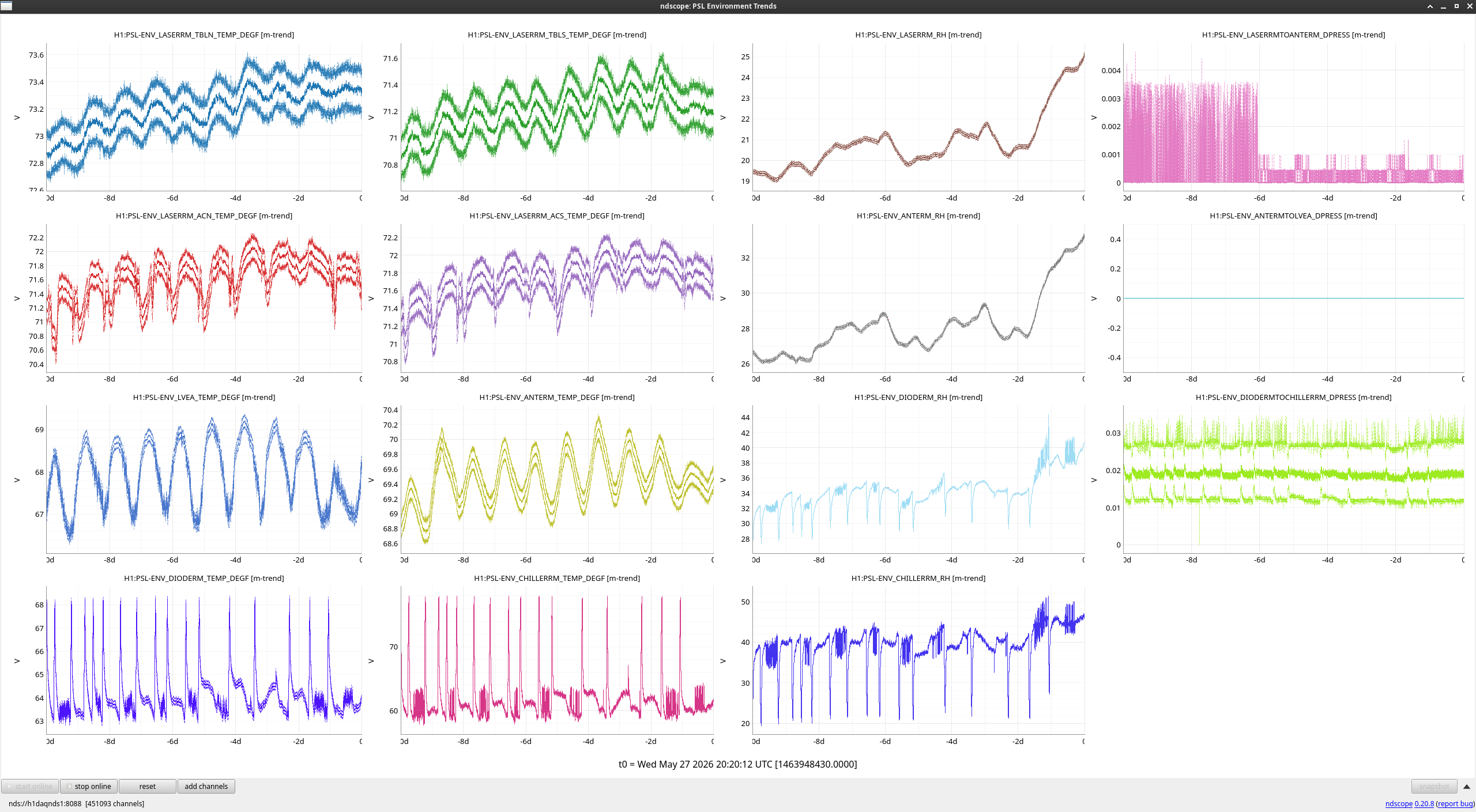Image resolution: width=1476 pixels, height=812 pixels.
Task: Click the 0.004 tick on LASERRMTOANTERM_DPRESS plot
Action: 1111,71
